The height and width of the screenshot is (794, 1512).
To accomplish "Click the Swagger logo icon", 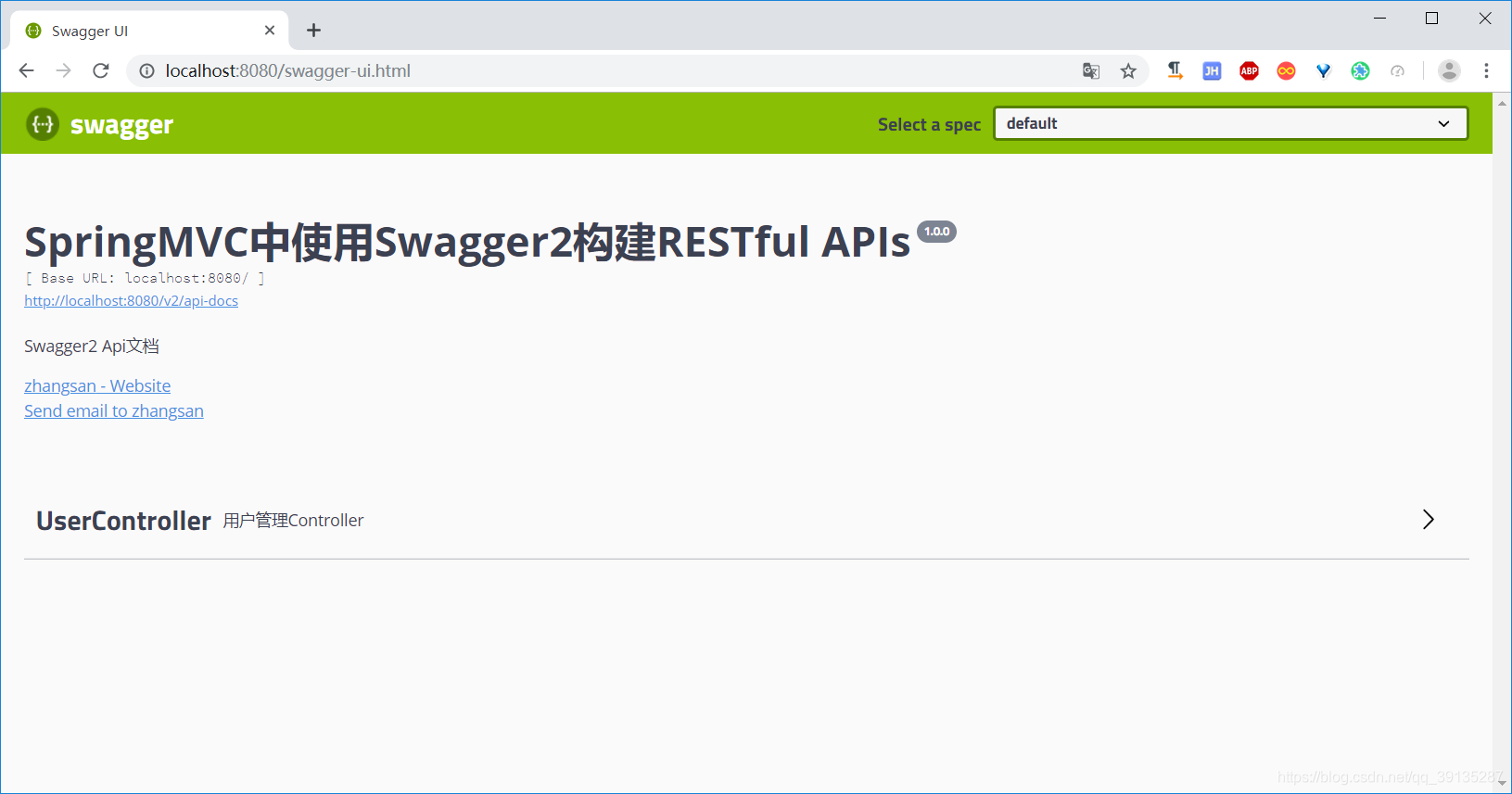I will coord(43,124).
